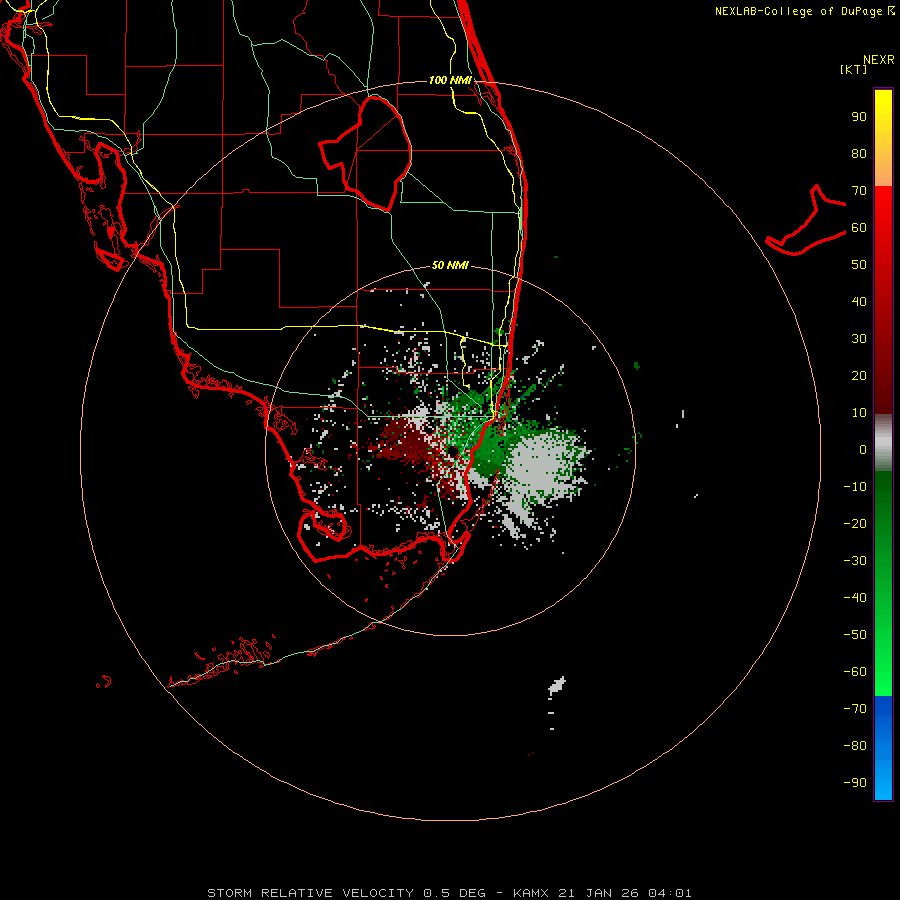The width and height of the screenshot is (900, 900).
Task: Select the -80 knot scale label
Action: tap(855, 746)
